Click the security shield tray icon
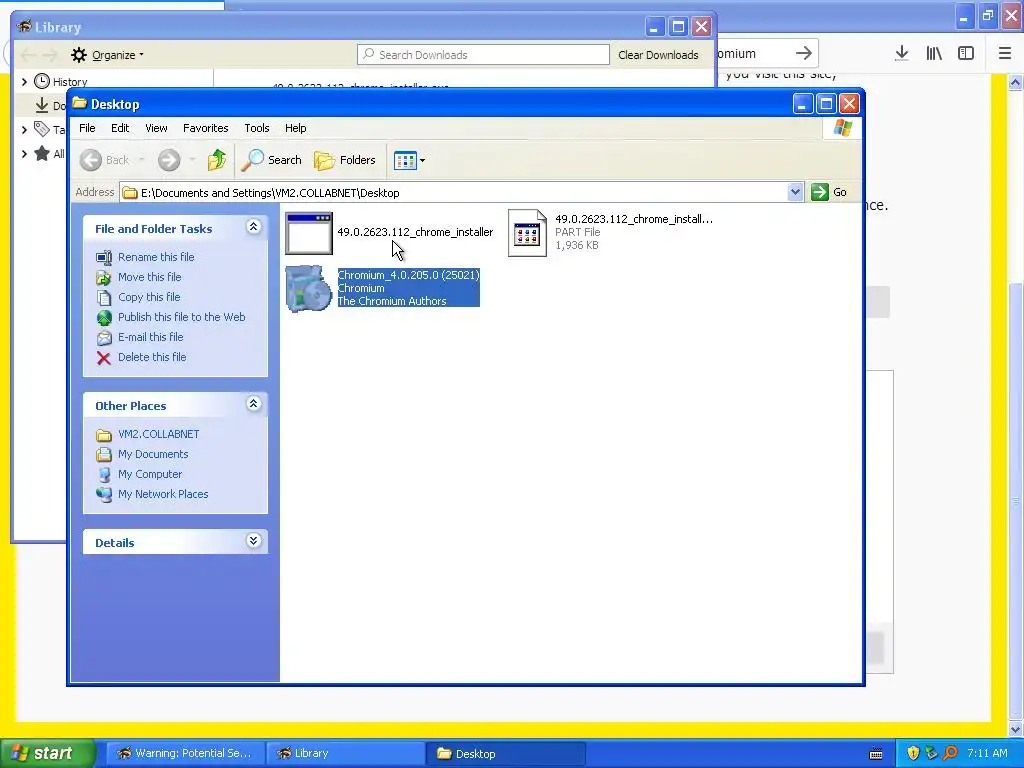This screenshot has height=768, width=1024. (x=913, y=754)
